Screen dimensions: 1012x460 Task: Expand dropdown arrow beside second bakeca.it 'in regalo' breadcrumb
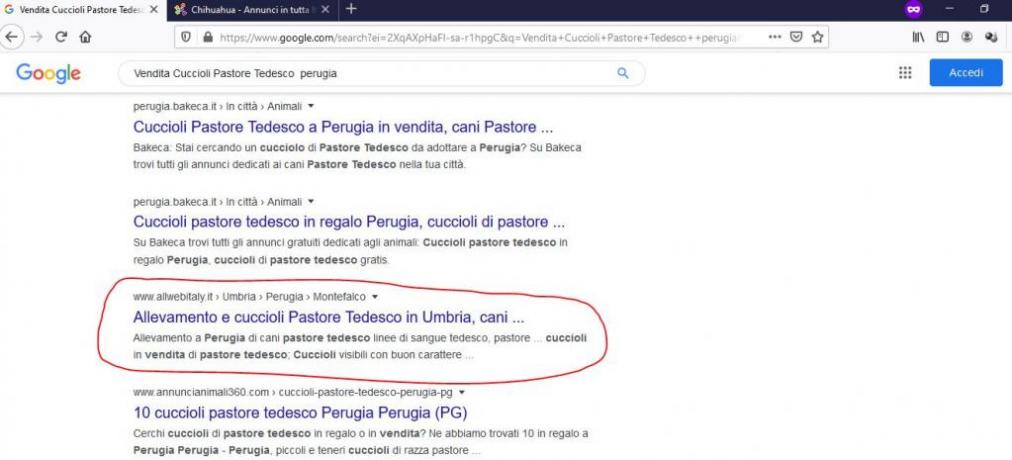(x=311, y=201)
